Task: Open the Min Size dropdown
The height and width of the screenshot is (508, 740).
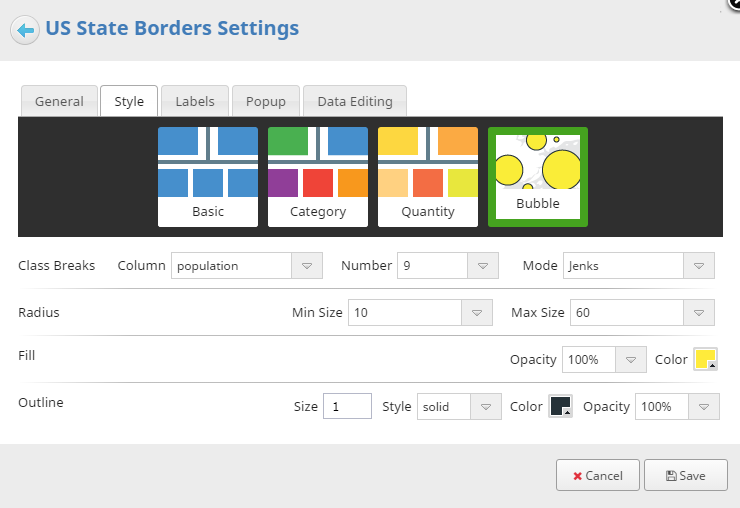Action: tap(420, 313)
